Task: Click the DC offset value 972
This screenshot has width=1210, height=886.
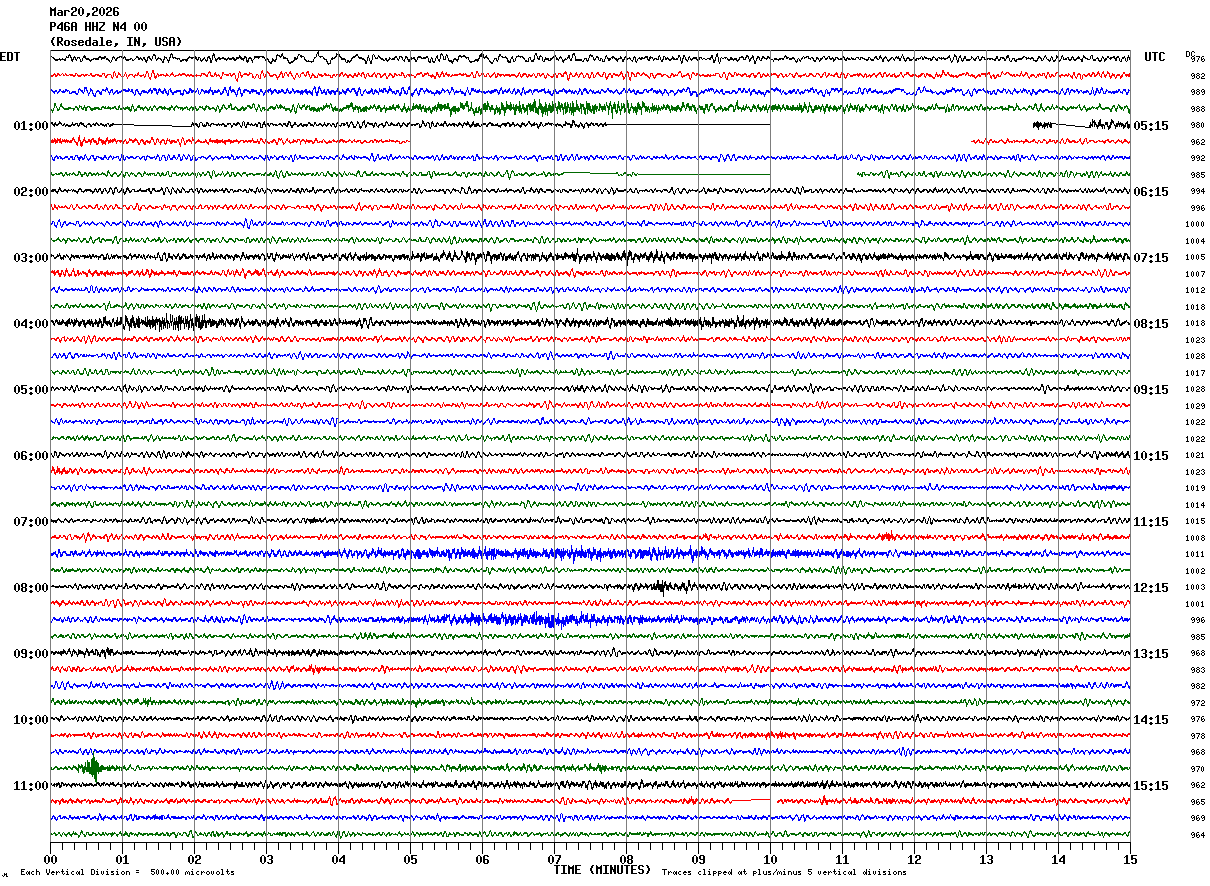Action: pyautogui.click(x=1197, y=703)
